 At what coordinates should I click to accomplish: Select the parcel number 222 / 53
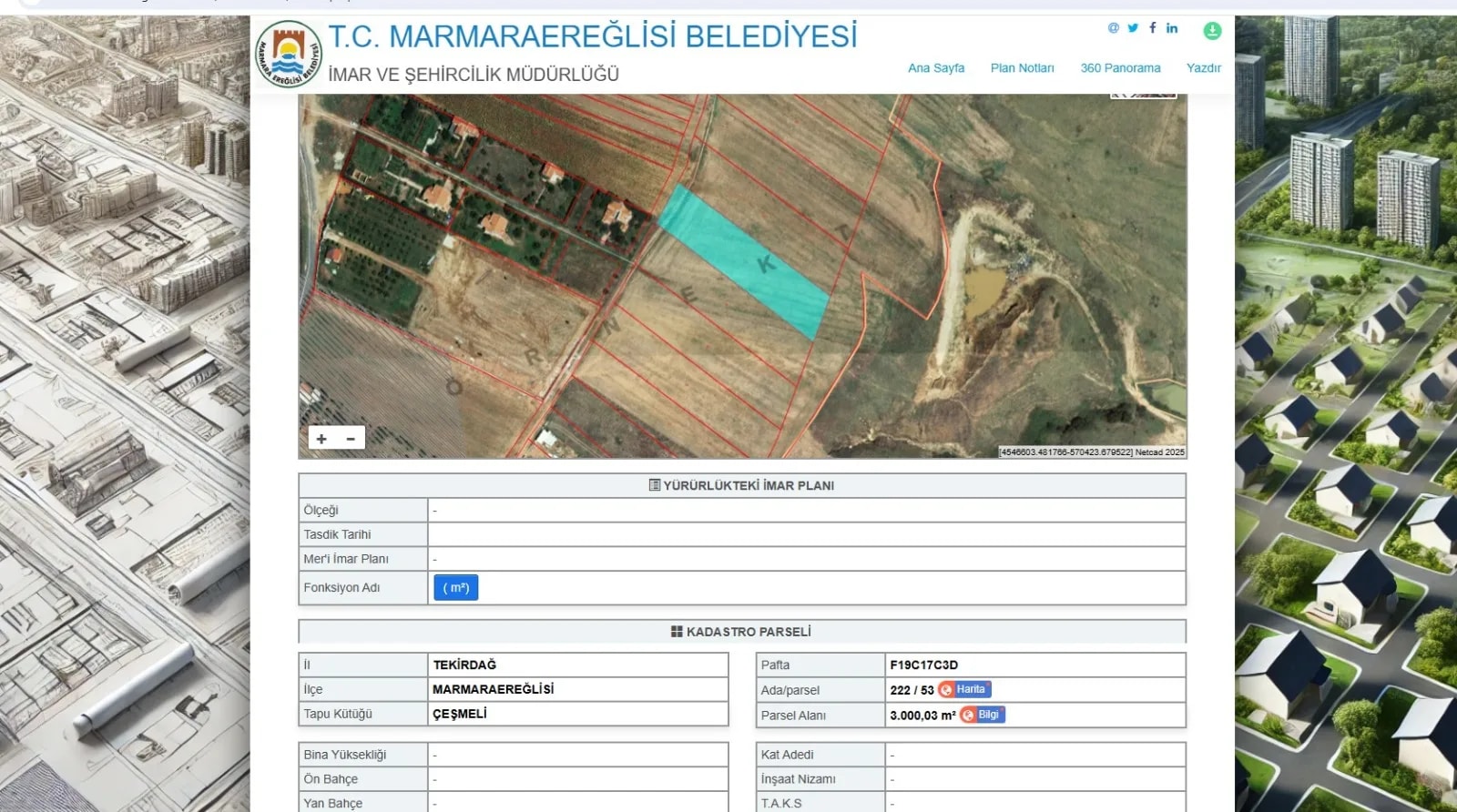click(x=912, y=690)
